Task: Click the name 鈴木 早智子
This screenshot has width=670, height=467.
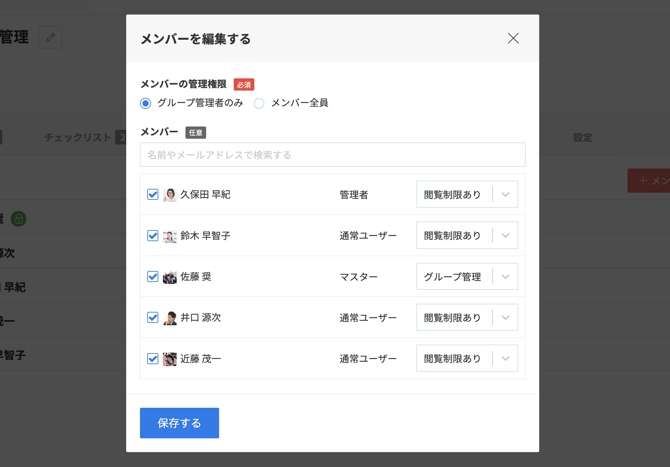Action: tap(205, 236)
